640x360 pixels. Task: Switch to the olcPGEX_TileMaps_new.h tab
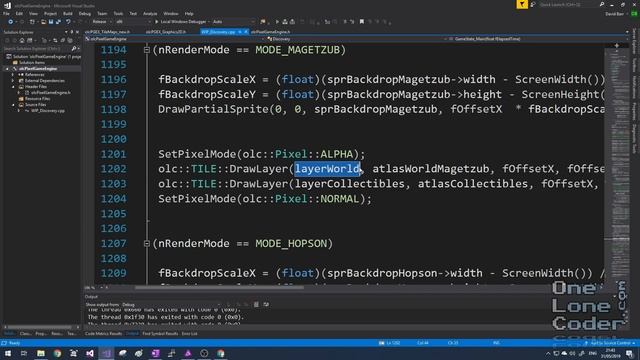(107, 31)
